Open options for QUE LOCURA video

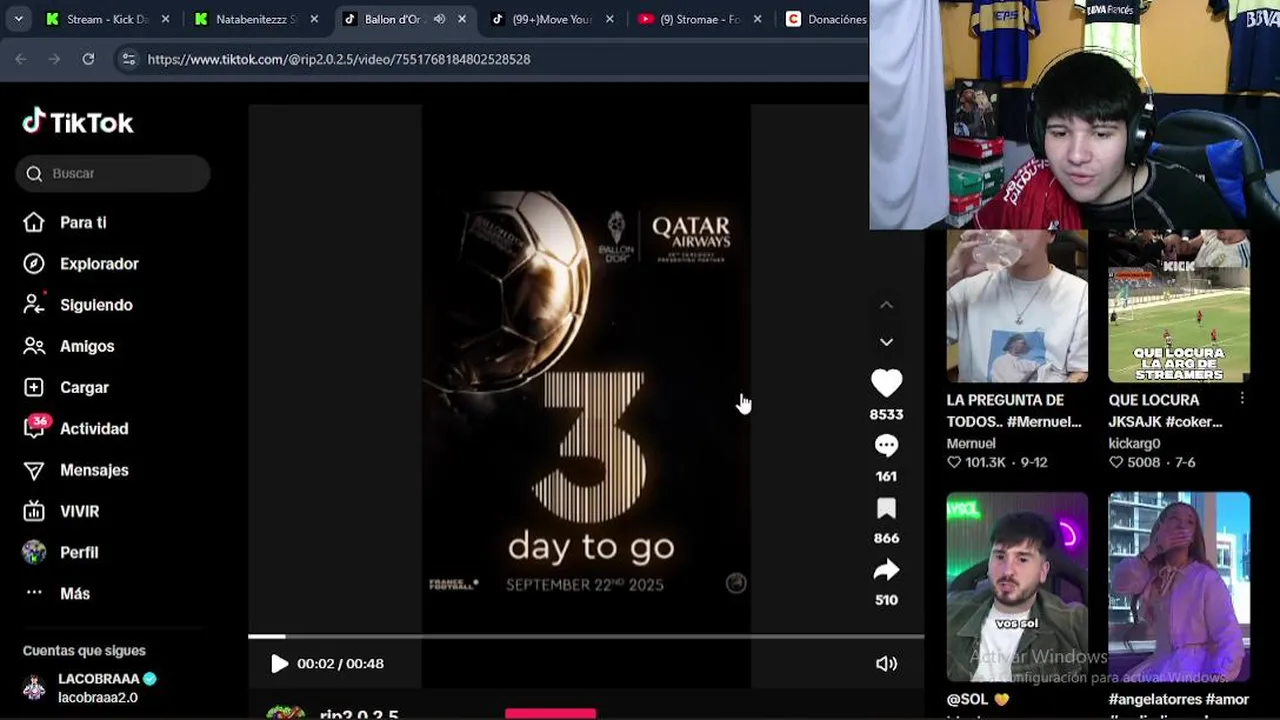(x=1242, y=399)
